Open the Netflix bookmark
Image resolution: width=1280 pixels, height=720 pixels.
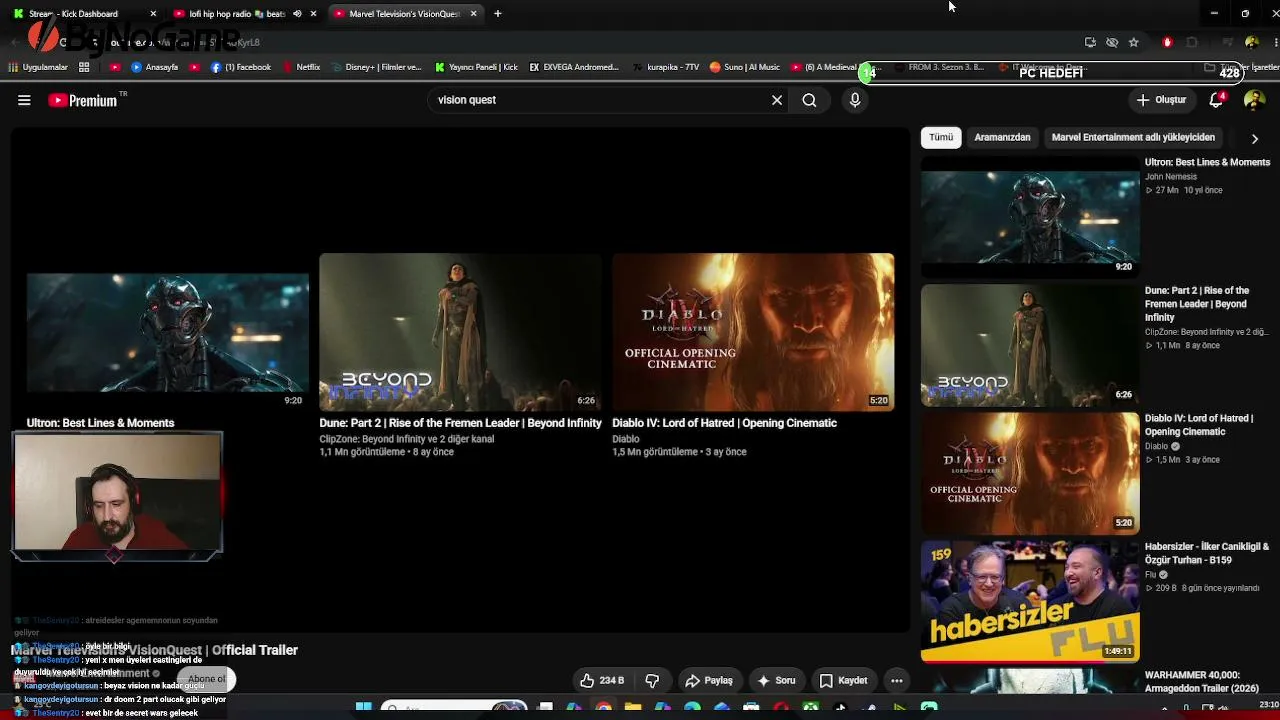(x=301, y=67)
